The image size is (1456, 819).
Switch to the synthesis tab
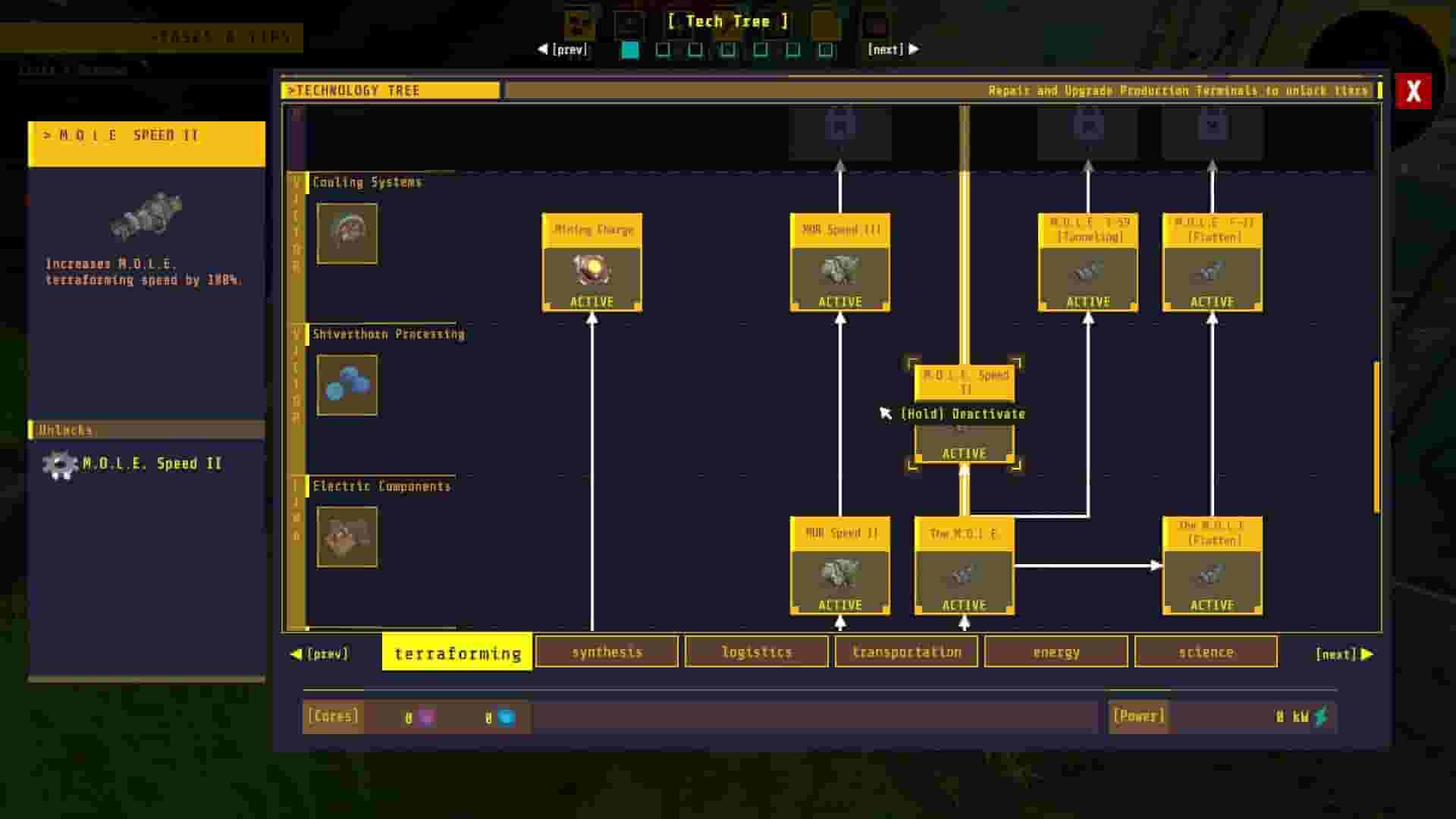pyautogui.click(x=607, y=651)
